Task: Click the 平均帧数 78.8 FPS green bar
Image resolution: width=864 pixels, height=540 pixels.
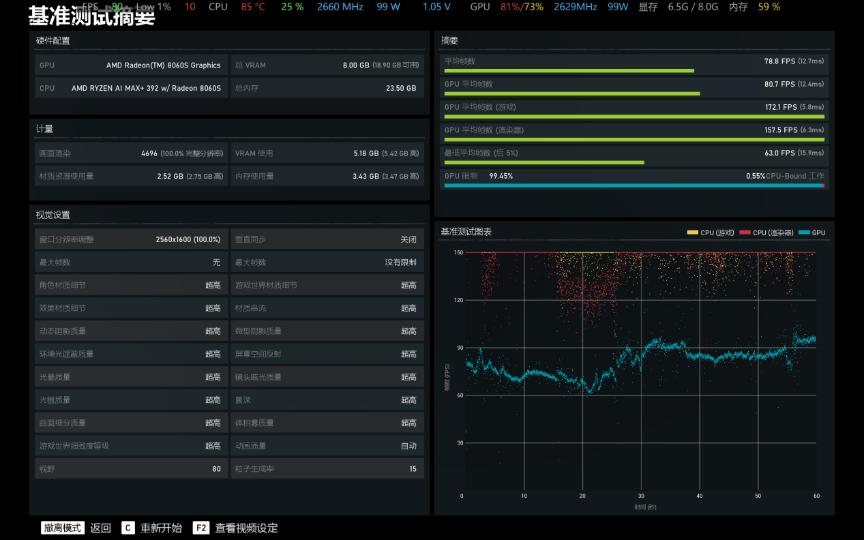Action: tap(569, 71)
